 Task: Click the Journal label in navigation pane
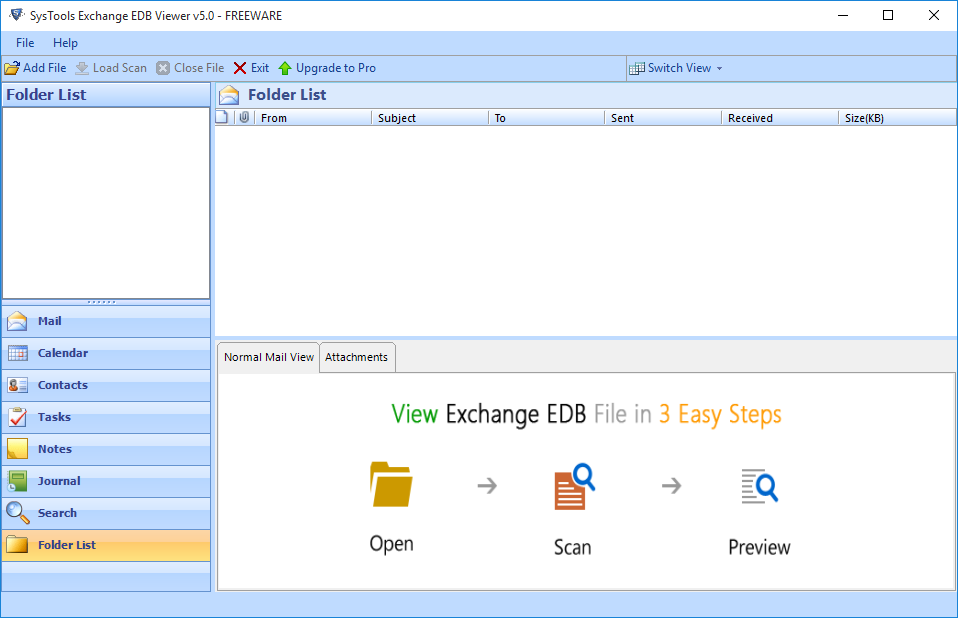coord(59,481)
